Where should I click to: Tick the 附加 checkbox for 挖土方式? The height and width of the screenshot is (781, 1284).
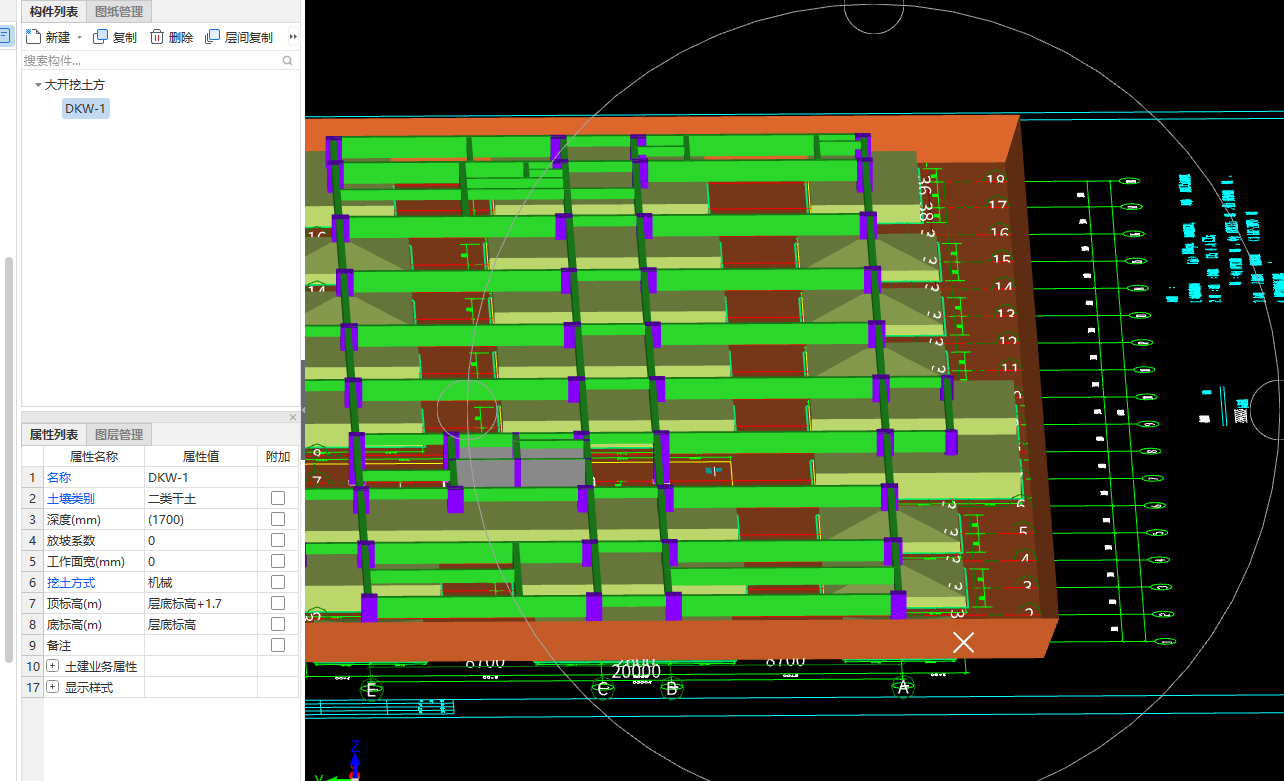[x=278, y=582]
